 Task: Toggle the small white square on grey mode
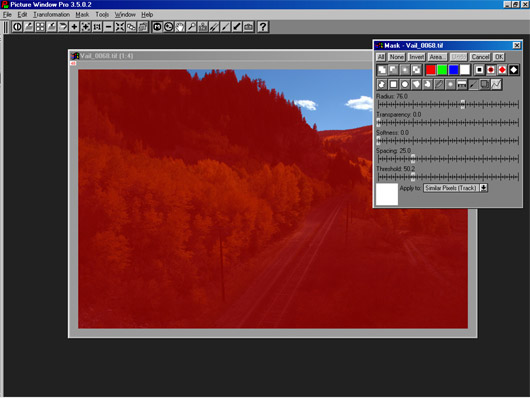coord(405,70)
